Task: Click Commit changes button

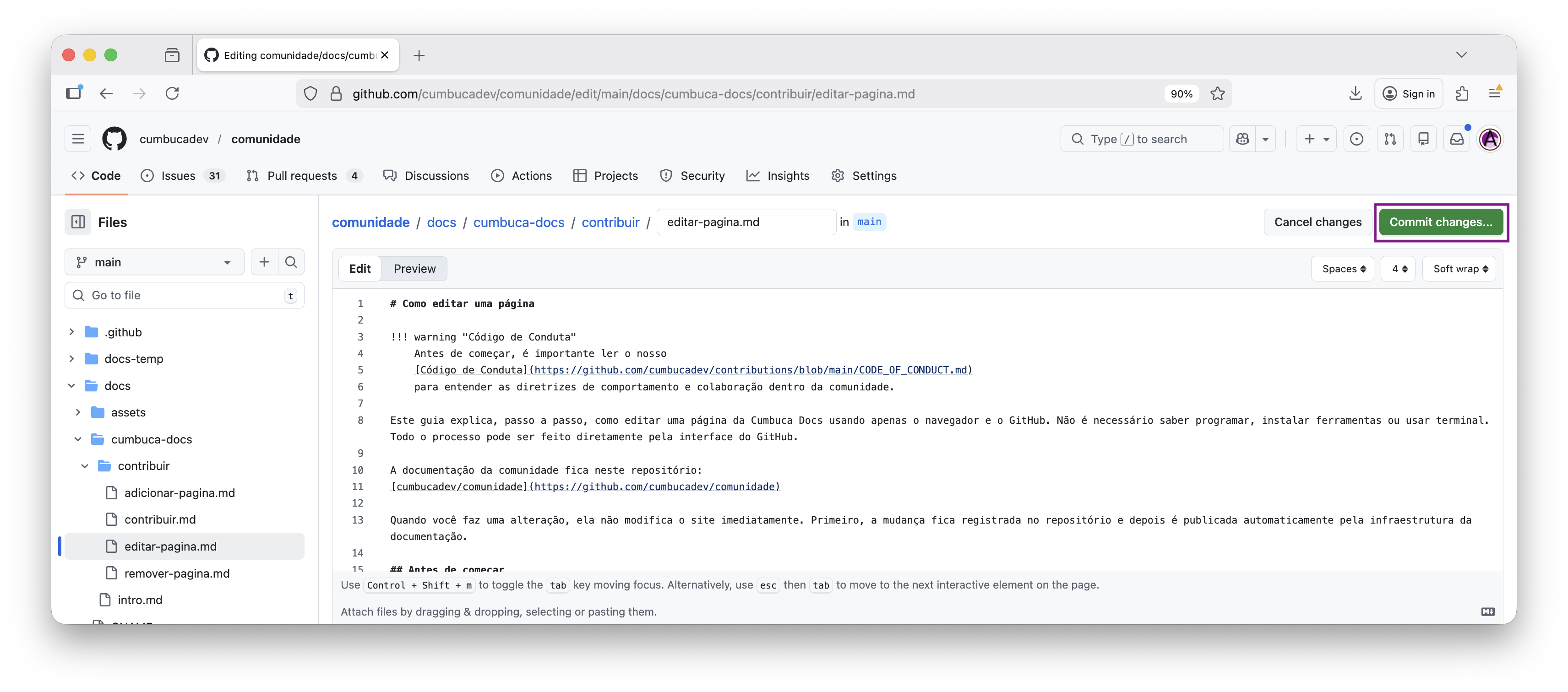Action: coord(1441,222)
